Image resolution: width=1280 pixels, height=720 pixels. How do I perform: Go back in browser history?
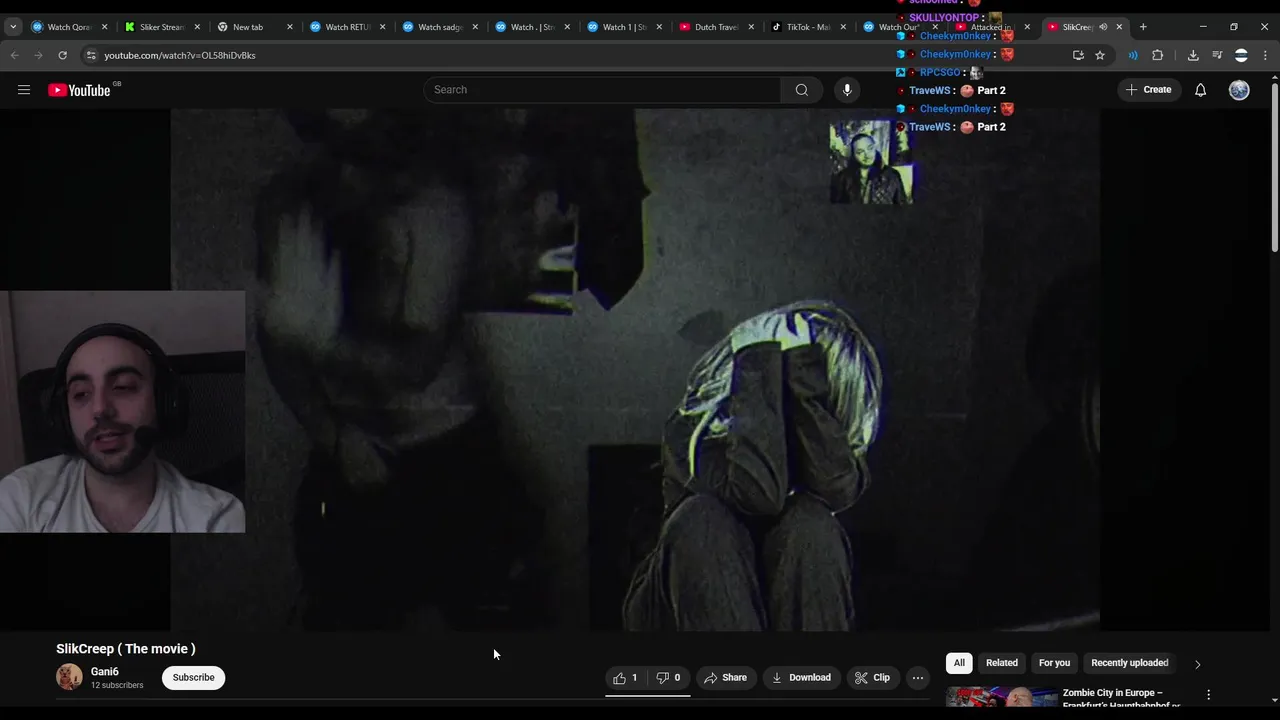[15, 55]
